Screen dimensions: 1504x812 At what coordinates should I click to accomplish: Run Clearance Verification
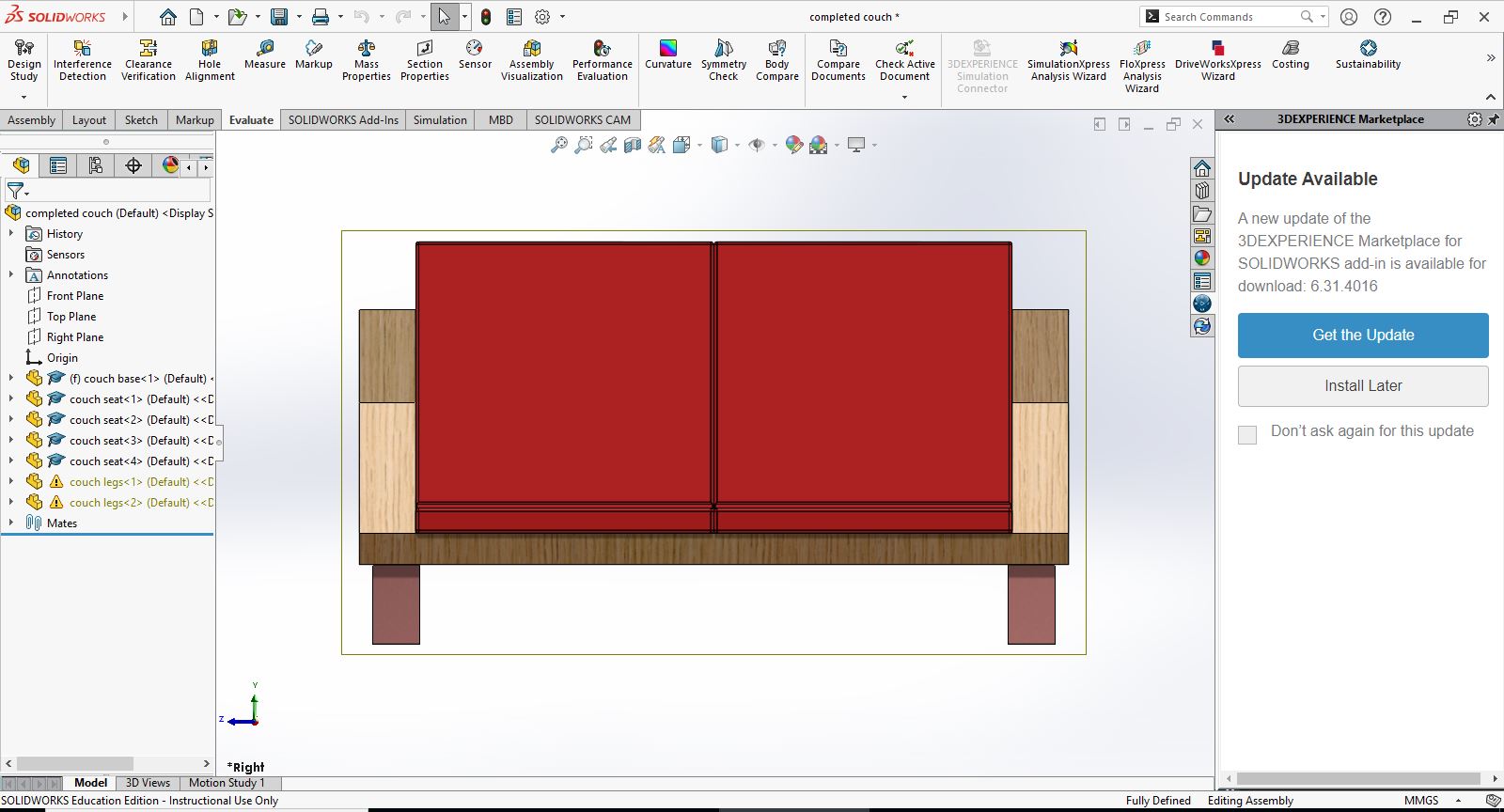149,60
